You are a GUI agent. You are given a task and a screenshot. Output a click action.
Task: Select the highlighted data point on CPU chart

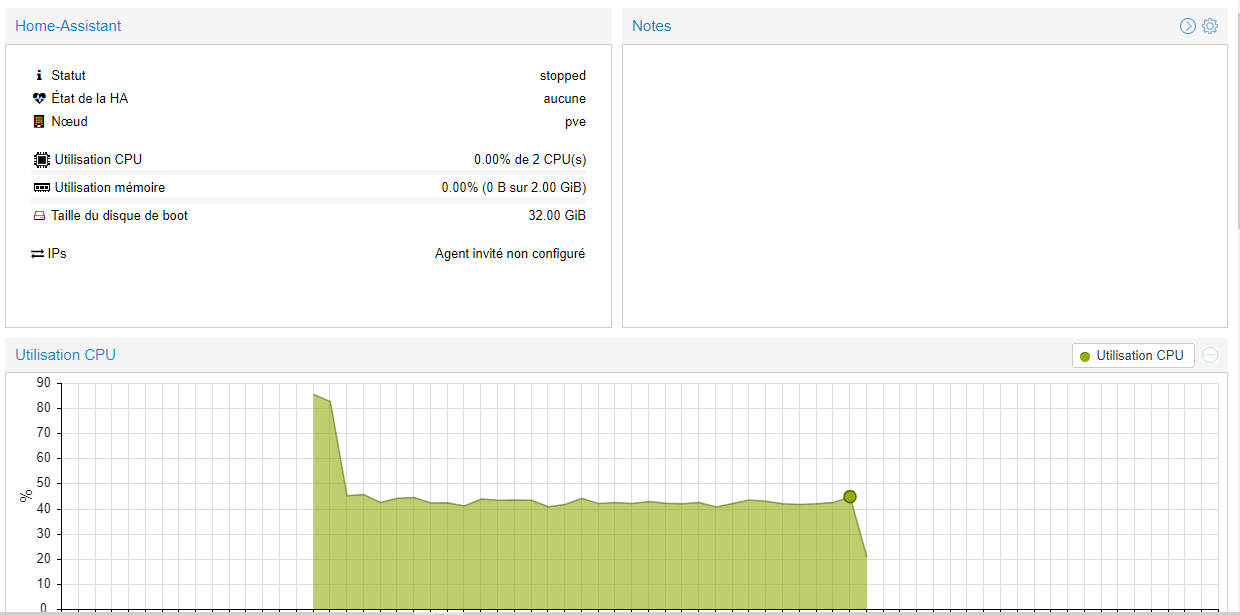click(x=850, y=497)
